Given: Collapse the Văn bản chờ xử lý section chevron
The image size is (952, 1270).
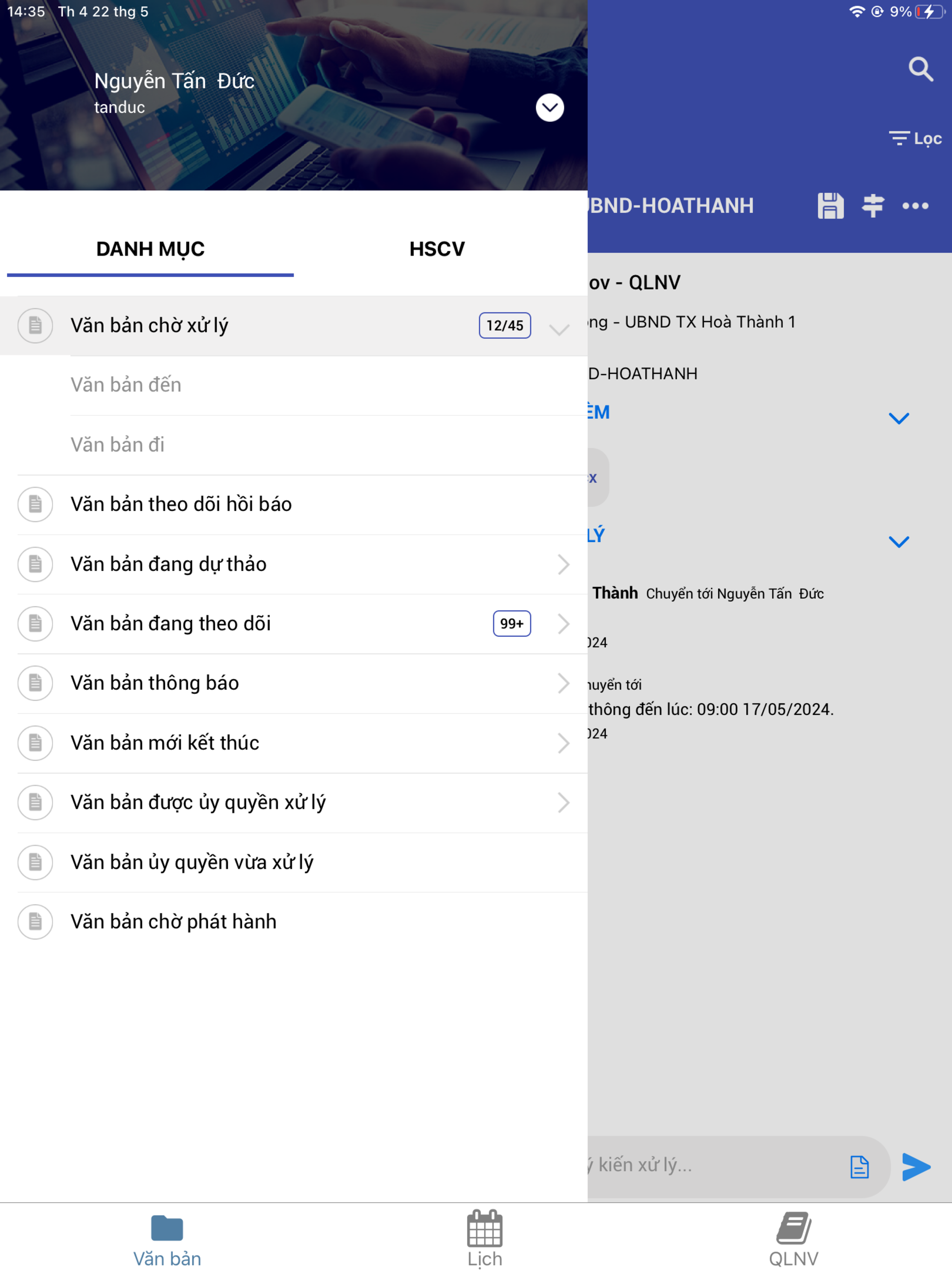Looking at the screenshot, I should pyautogui.click(x=559, y=329).
